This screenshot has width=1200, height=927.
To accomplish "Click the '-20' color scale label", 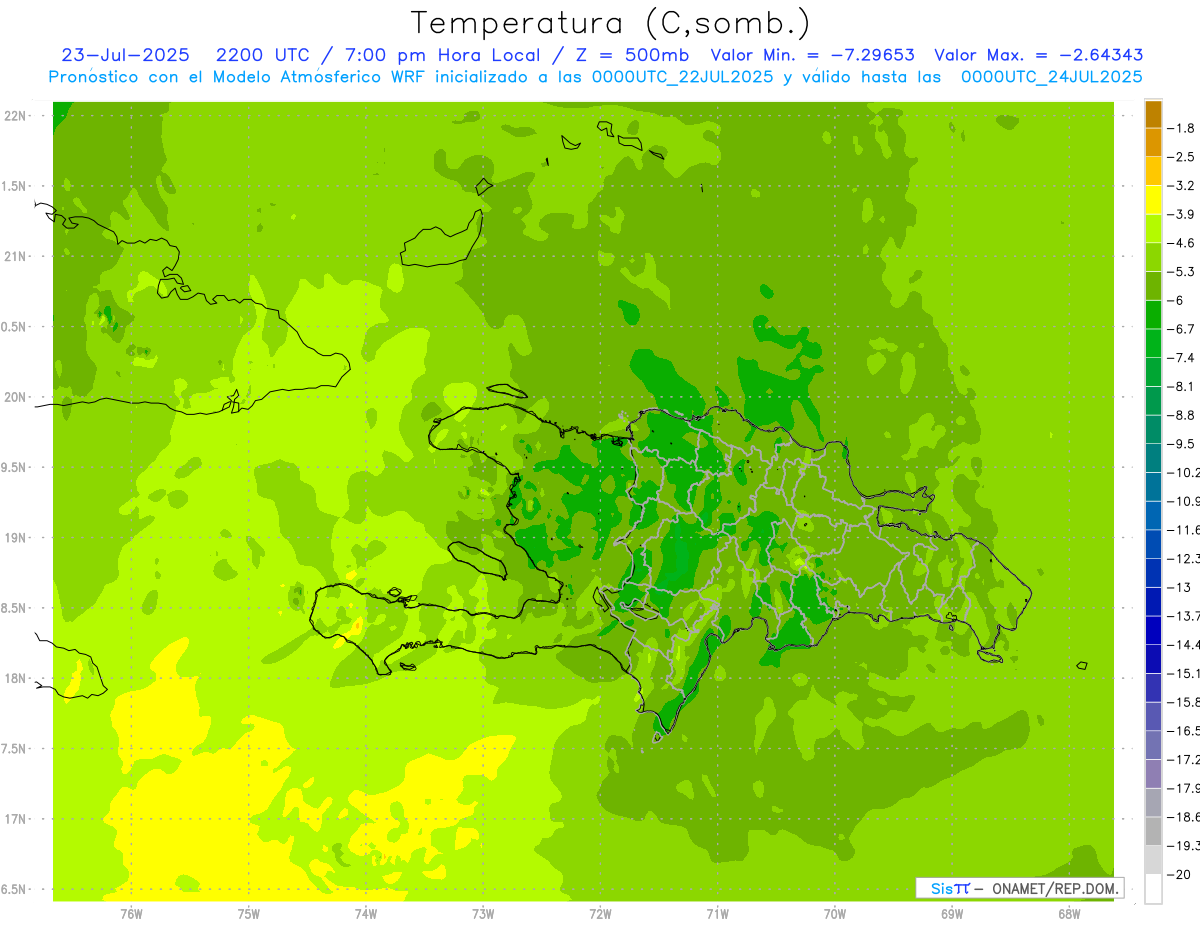I will tap(1178, 875).
